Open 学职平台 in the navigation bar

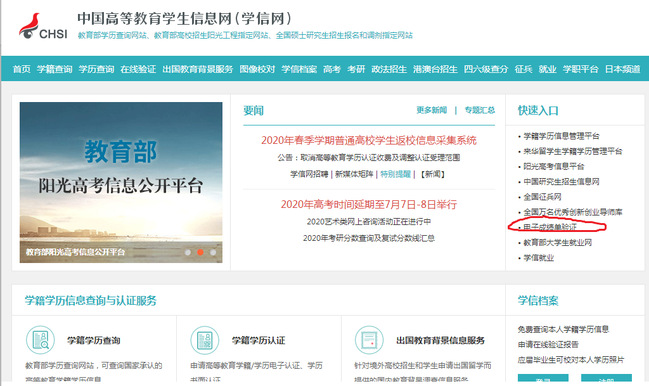[x=581, y=69]
